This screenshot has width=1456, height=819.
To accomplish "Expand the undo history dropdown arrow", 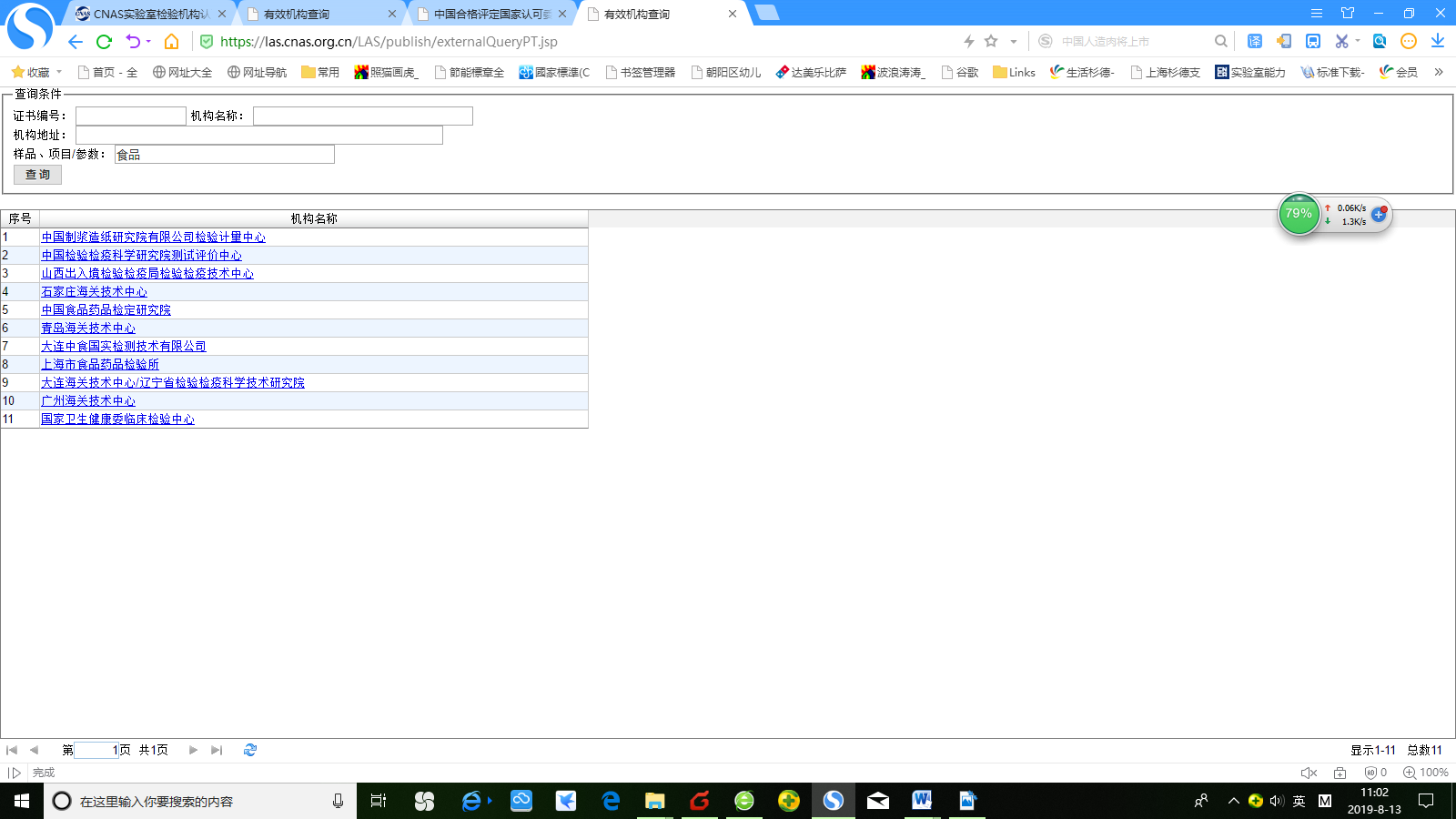I will 148,42.
